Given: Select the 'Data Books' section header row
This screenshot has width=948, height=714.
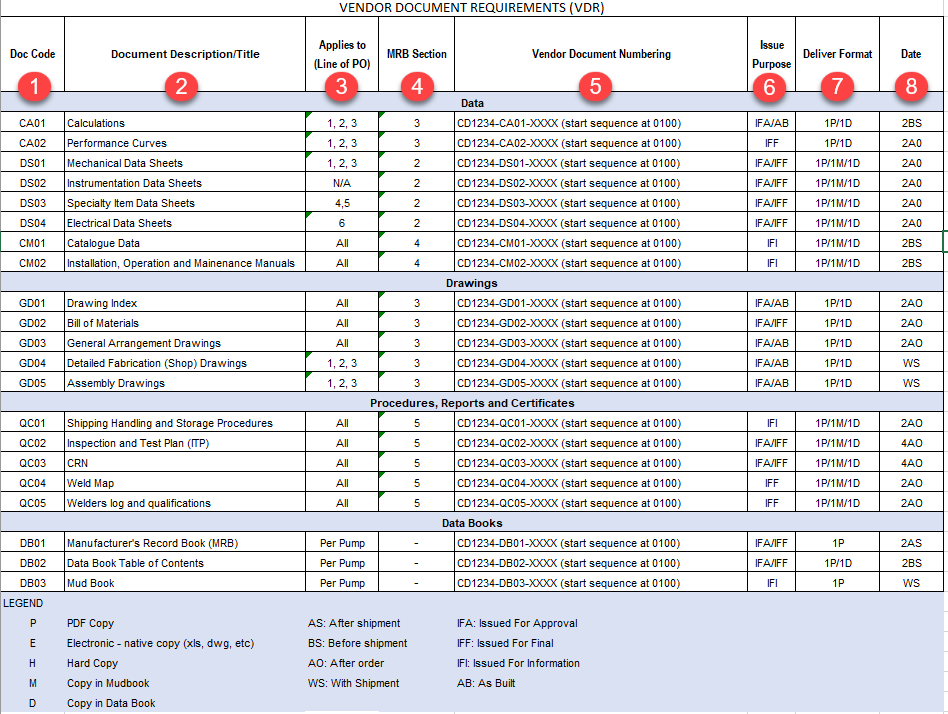Looking at the screenshot, I should (x=472, y=523).
